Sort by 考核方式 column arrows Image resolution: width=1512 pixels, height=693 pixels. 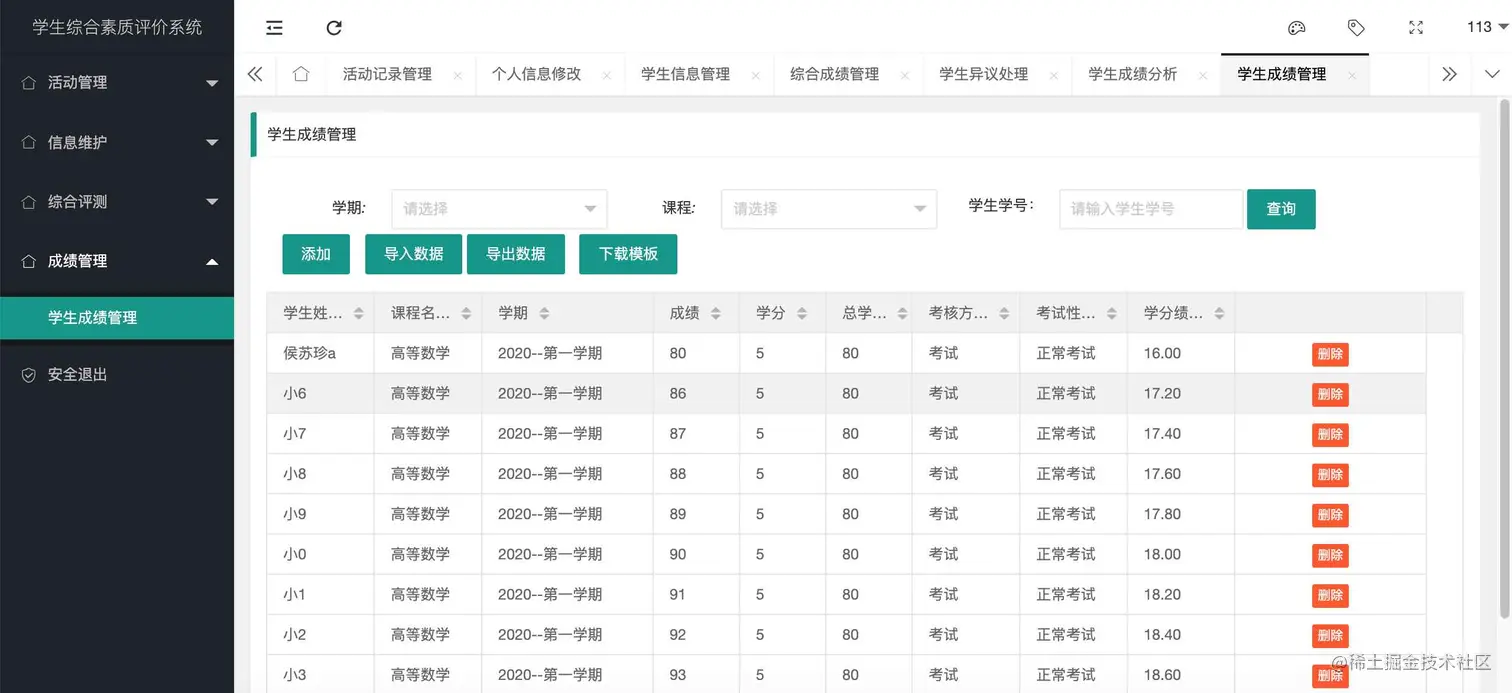(x=1004, y=313)
